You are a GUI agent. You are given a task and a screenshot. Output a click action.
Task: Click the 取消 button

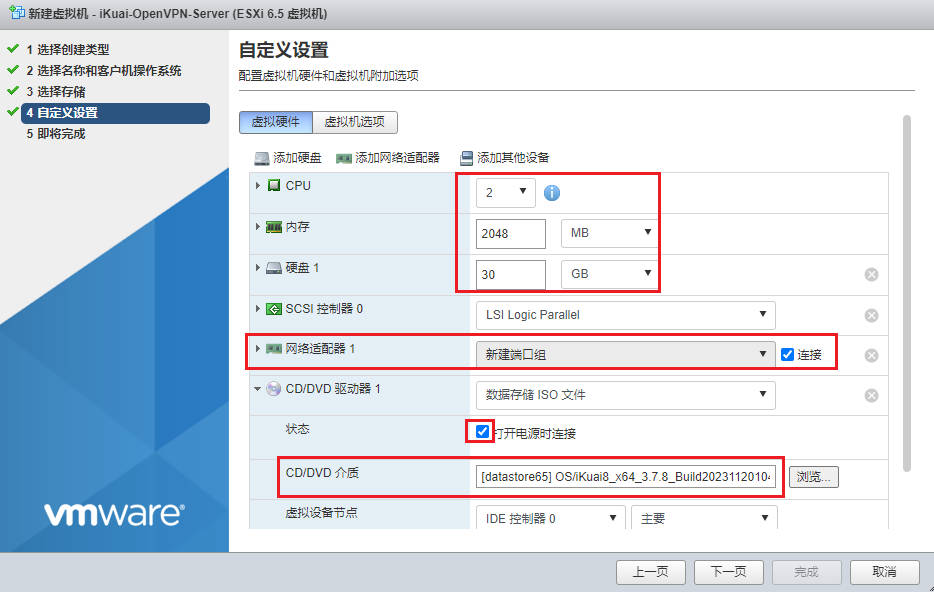pyautogui.click(x=885, y=572)
